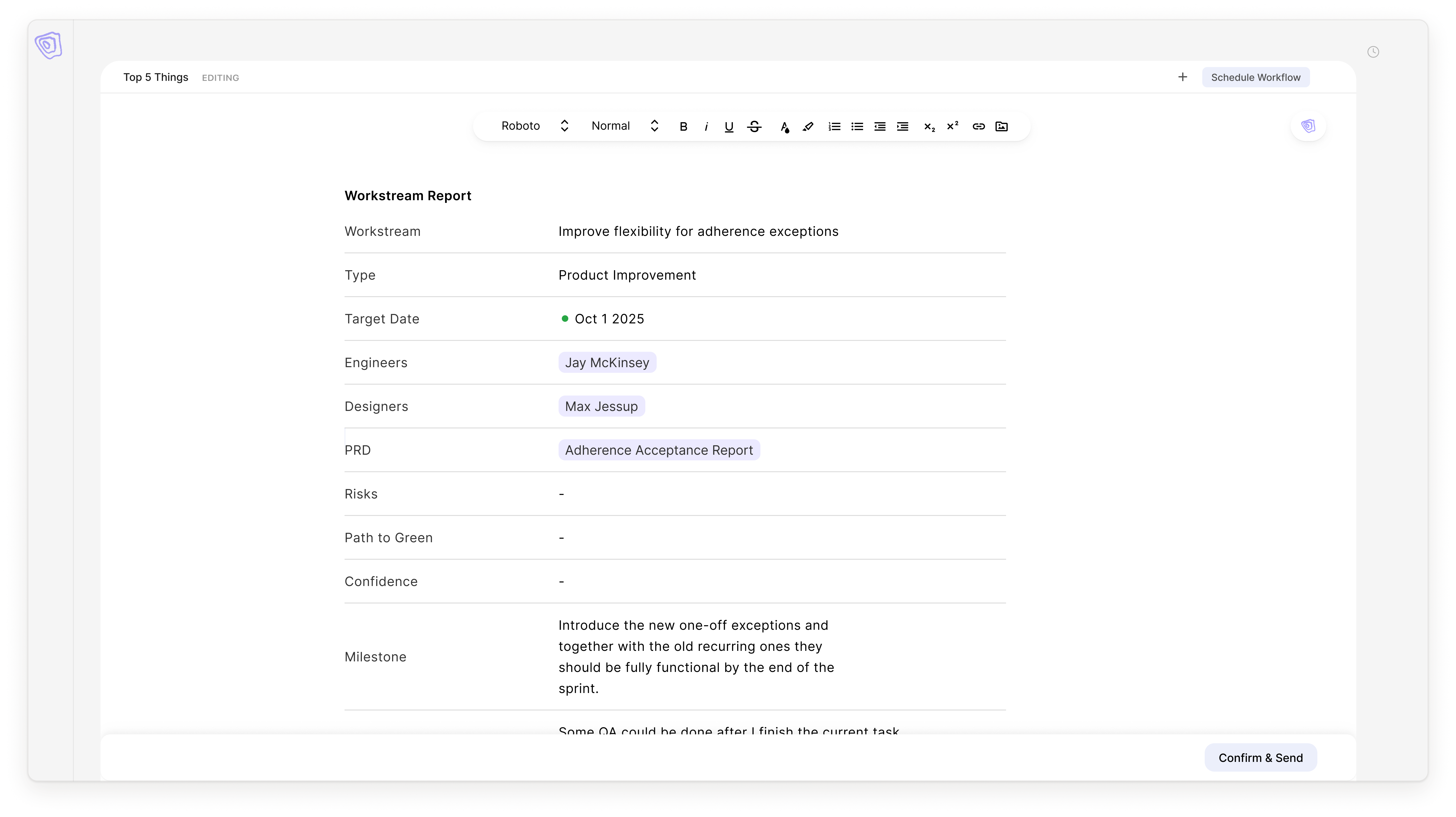Click the plus icon beside Schedule Workflow
This screenshot has height=817, width=1456.
coord(1183,77)
